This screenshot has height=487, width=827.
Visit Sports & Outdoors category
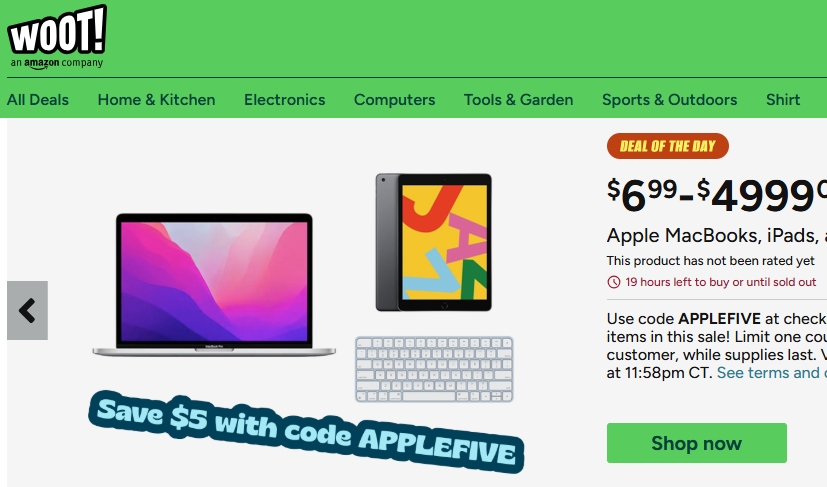669,100
